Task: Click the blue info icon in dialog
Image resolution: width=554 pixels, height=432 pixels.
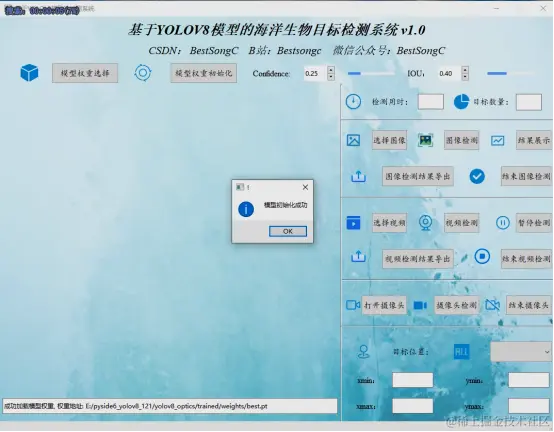Action: click(x=246, y=209)
